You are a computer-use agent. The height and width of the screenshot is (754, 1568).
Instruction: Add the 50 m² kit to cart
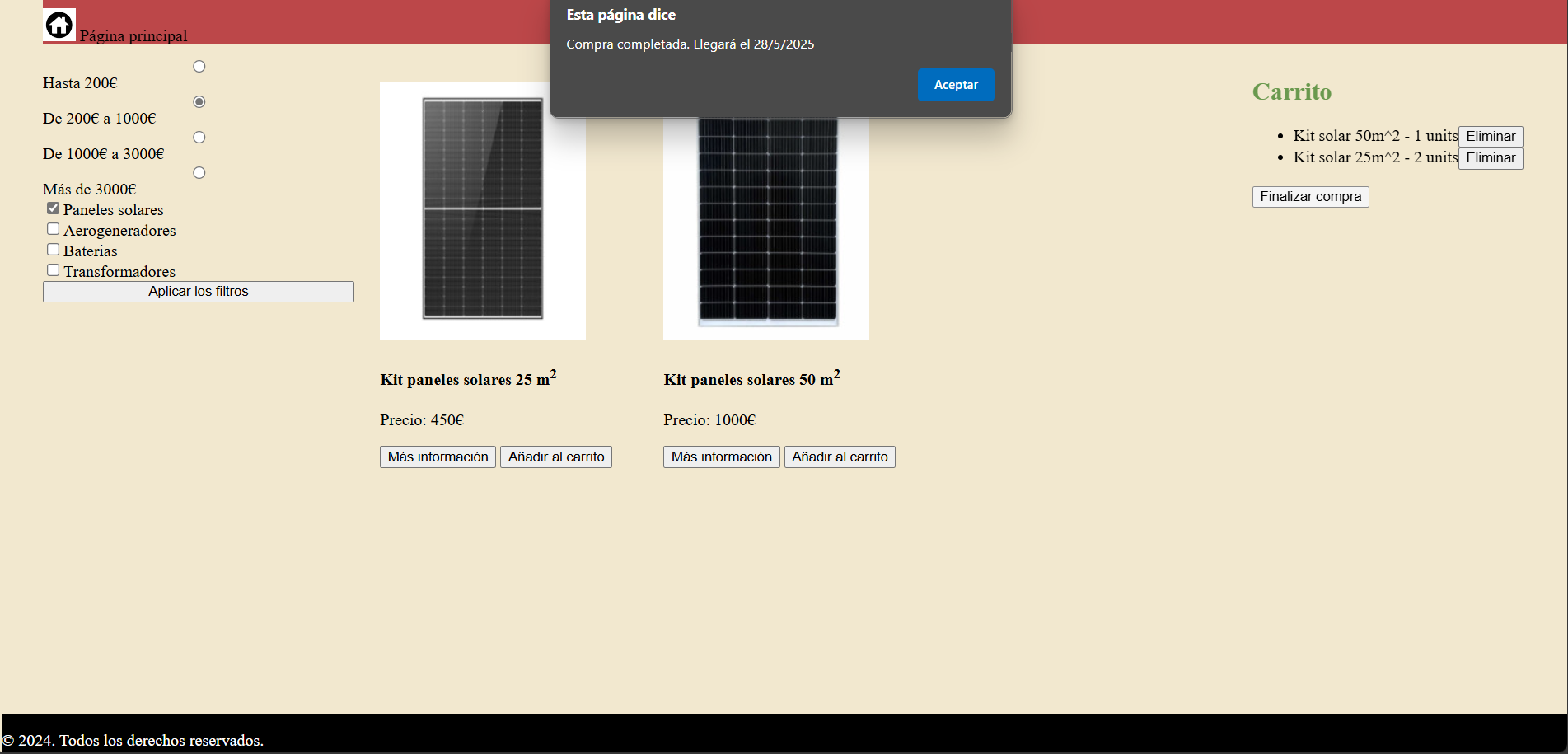click(840, 457)
